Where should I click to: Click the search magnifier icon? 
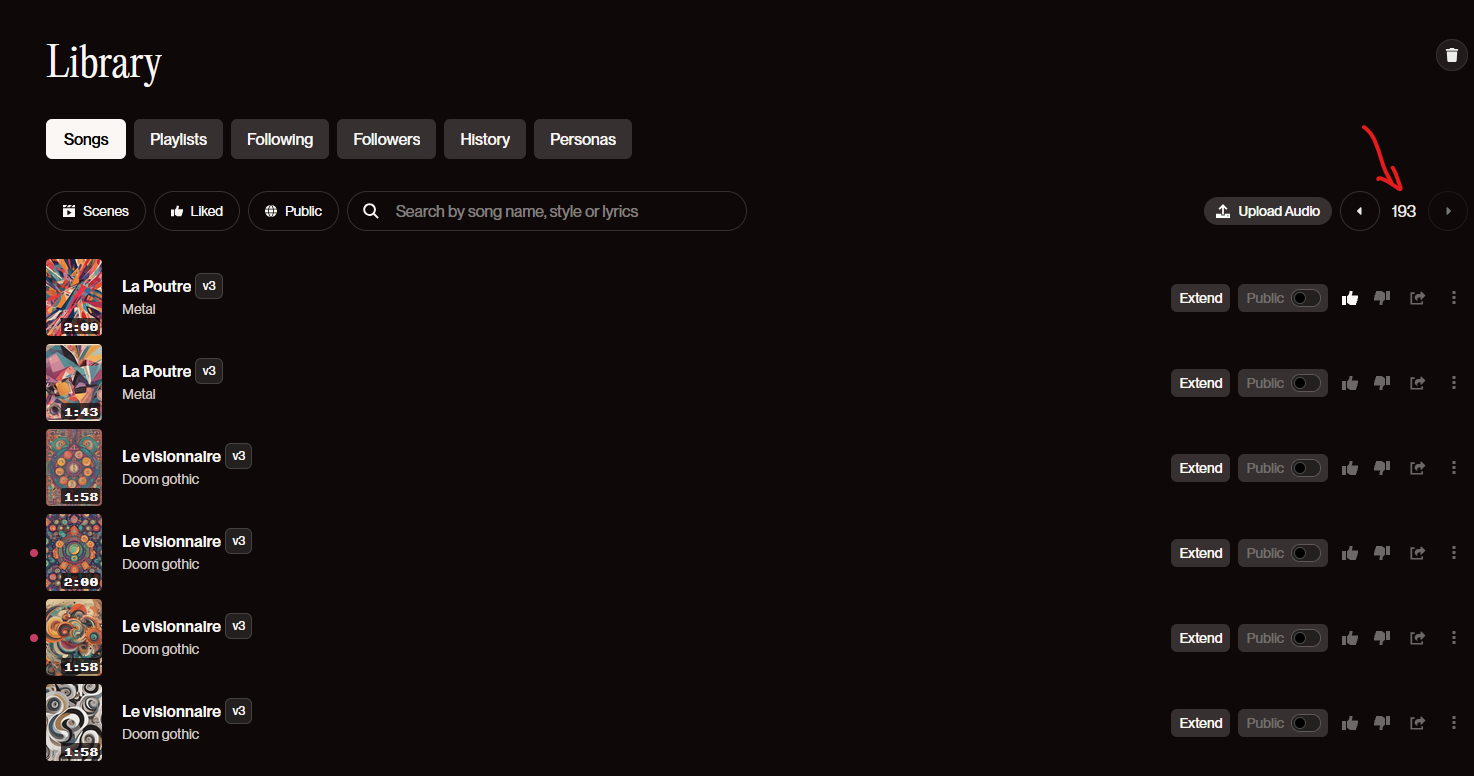371,211
